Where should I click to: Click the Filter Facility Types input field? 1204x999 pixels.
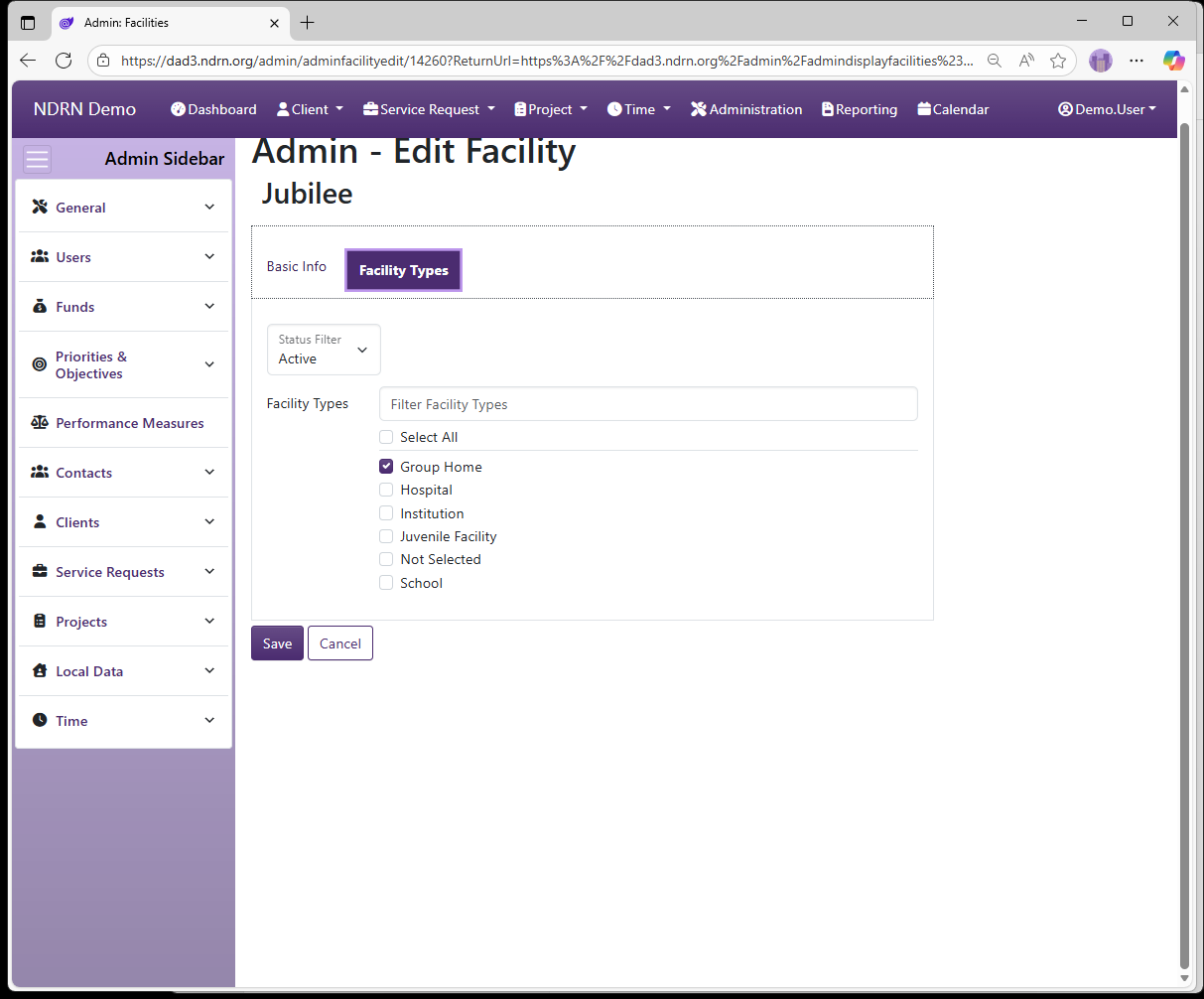pos(648,404)
